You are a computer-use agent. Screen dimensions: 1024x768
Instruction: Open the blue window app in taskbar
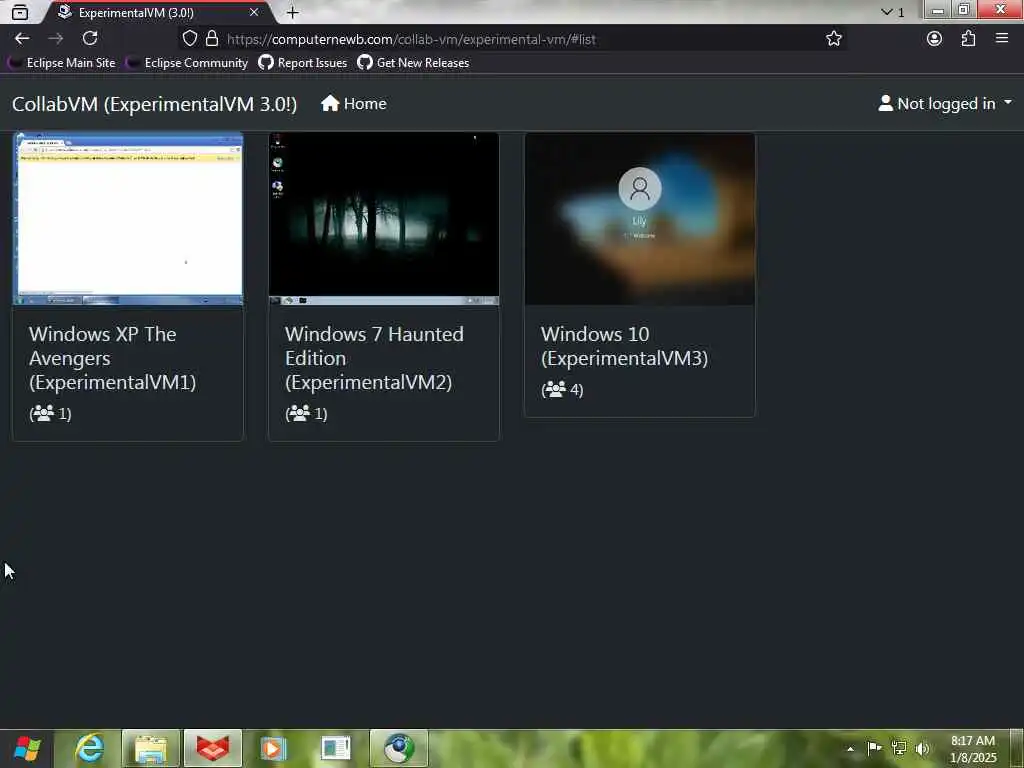pos(336,748)
